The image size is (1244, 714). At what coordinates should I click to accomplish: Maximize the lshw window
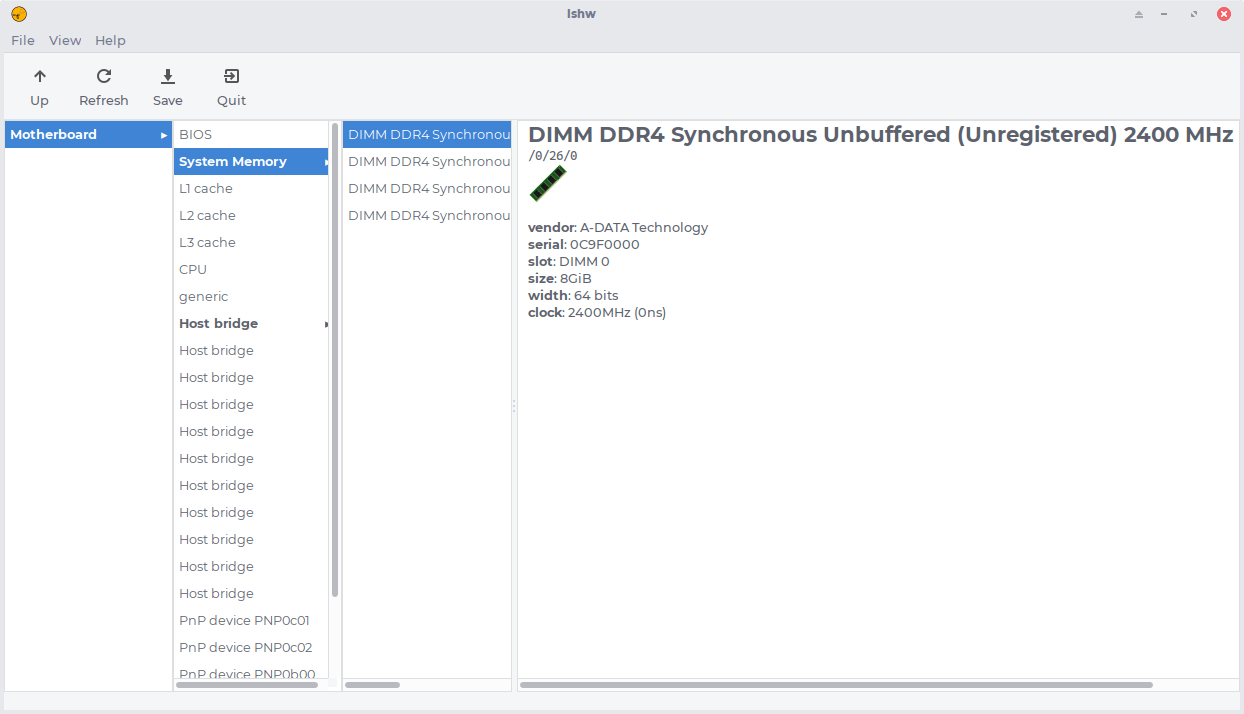pyautogui.click(x=1194, y=14)
